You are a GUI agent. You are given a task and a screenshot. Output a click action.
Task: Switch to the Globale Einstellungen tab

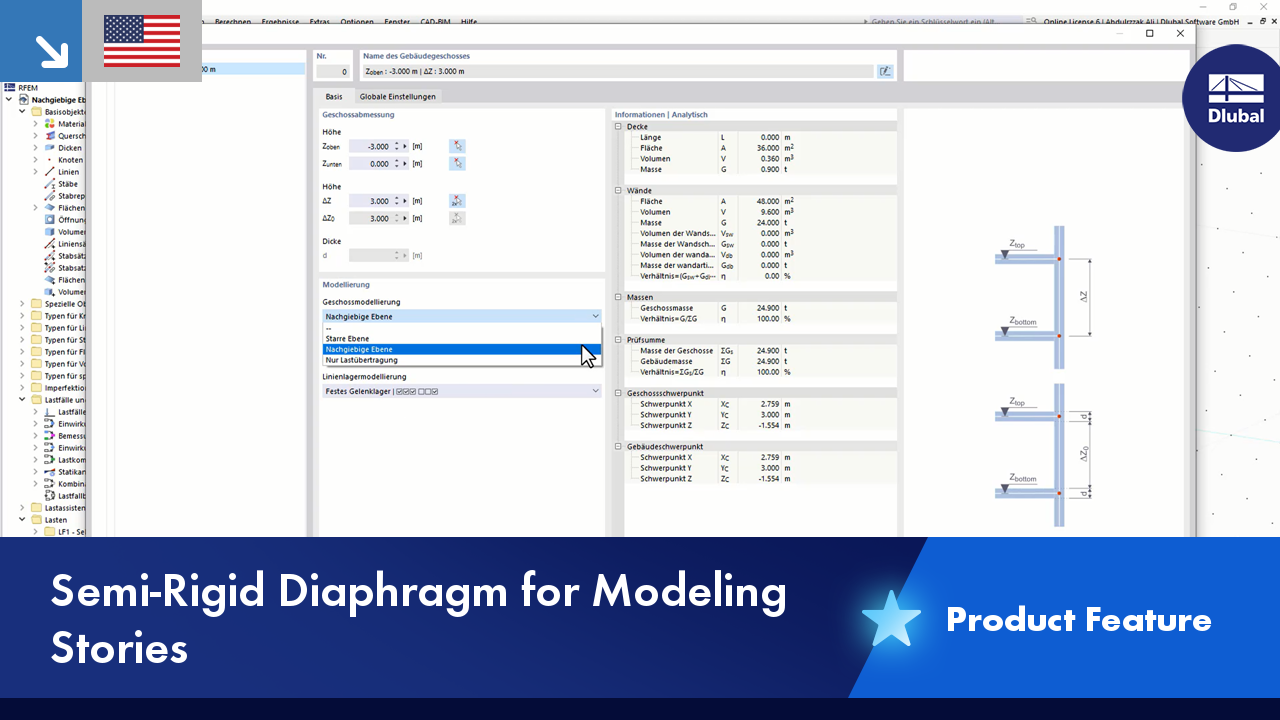(399, 96)
